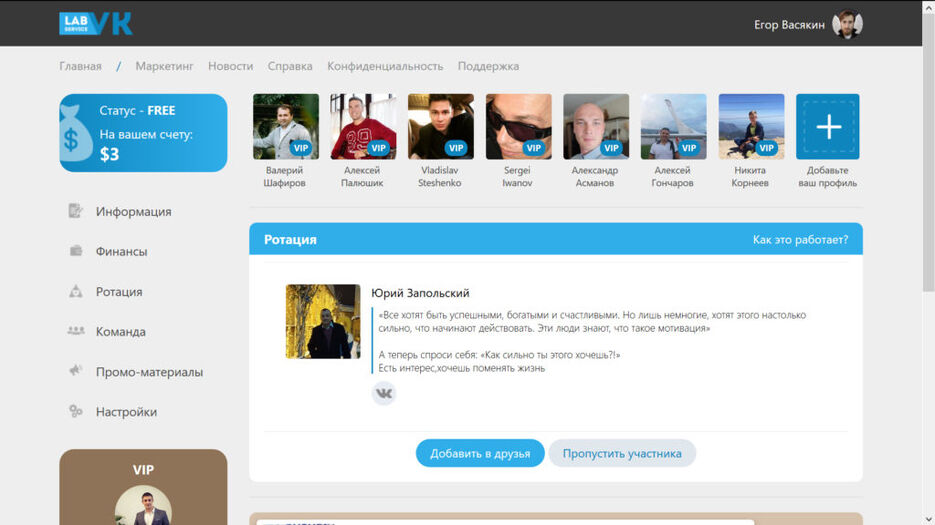Click the plus tile to add your profile

(828, 126)
